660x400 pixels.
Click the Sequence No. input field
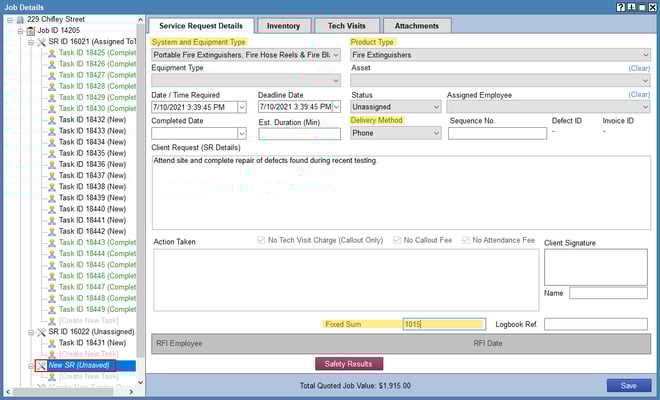coord(498,133)
